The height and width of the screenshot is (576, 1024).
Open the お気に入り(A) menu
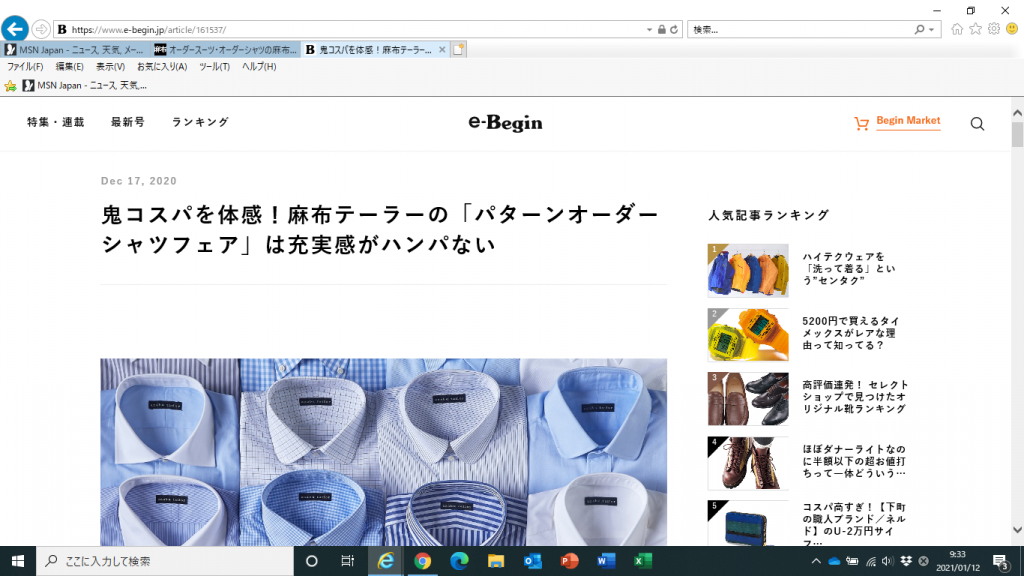(162, 67)
